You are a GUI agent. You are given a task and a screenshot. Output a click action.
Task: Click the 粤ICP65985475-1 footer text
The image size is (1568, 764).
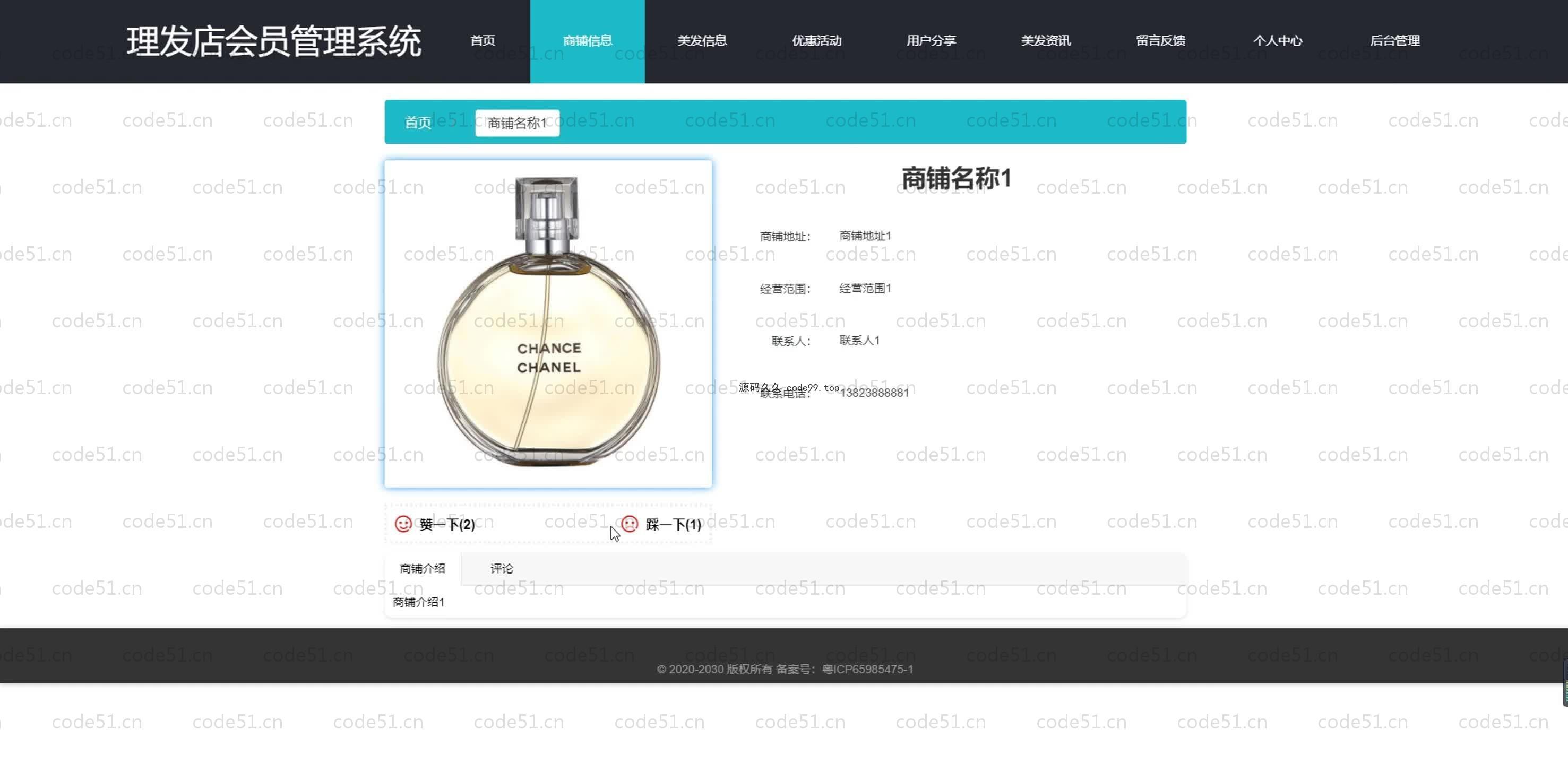867,669
